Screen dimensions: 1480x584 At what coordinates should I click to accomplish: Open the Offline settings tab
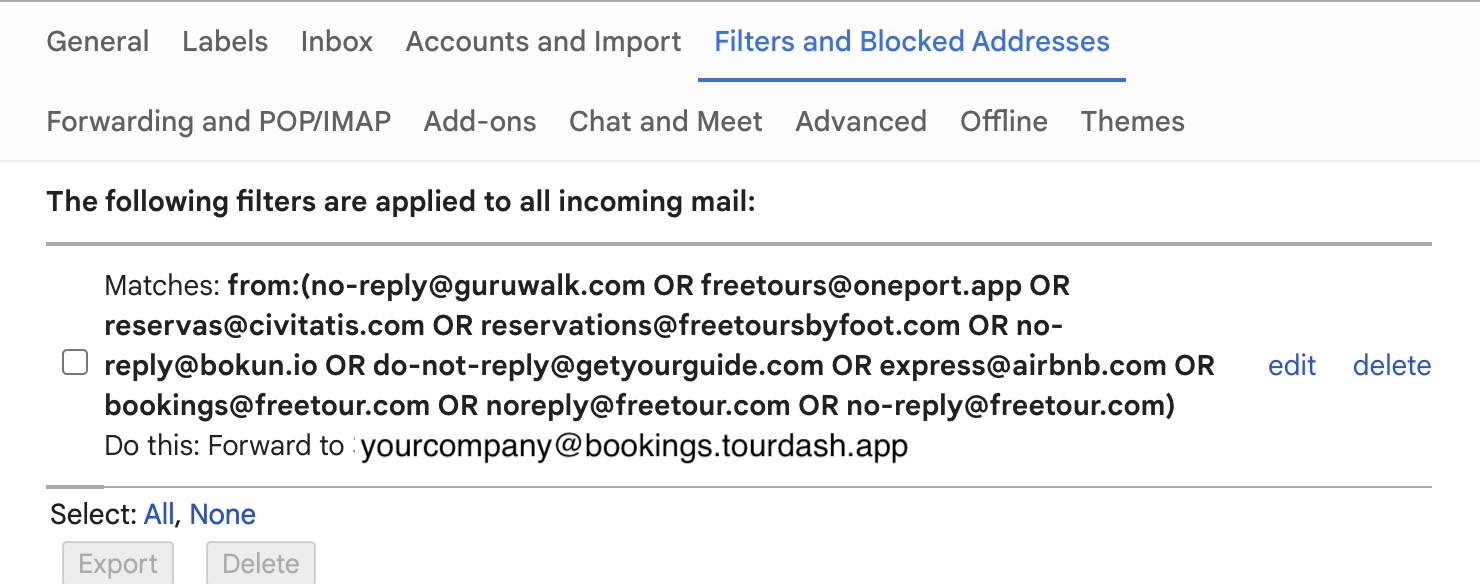click(x=1004, y=122)
